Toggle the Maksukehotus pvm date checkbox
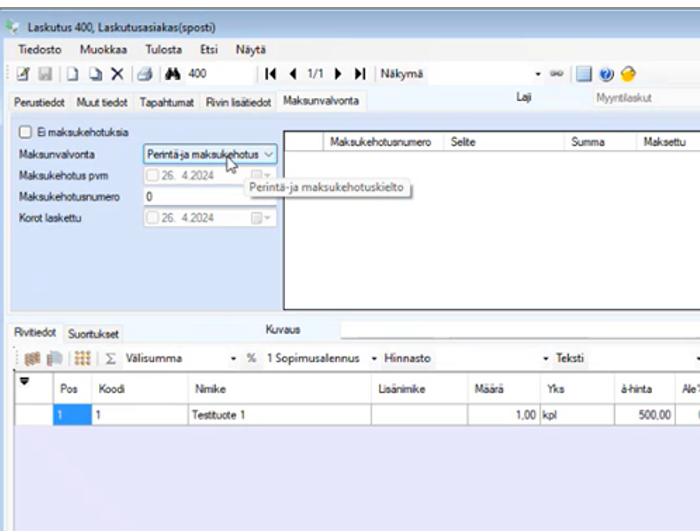Viewport: 700px width, 531px height. pos(153,176)
